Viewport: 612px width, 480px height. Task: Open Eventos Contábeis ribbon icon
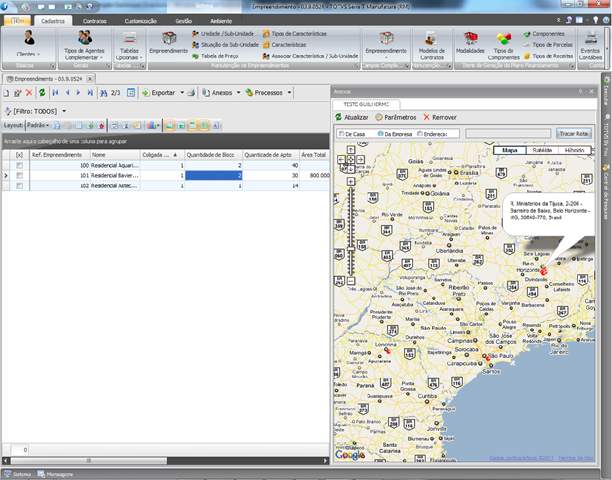(x=590, y=38)
